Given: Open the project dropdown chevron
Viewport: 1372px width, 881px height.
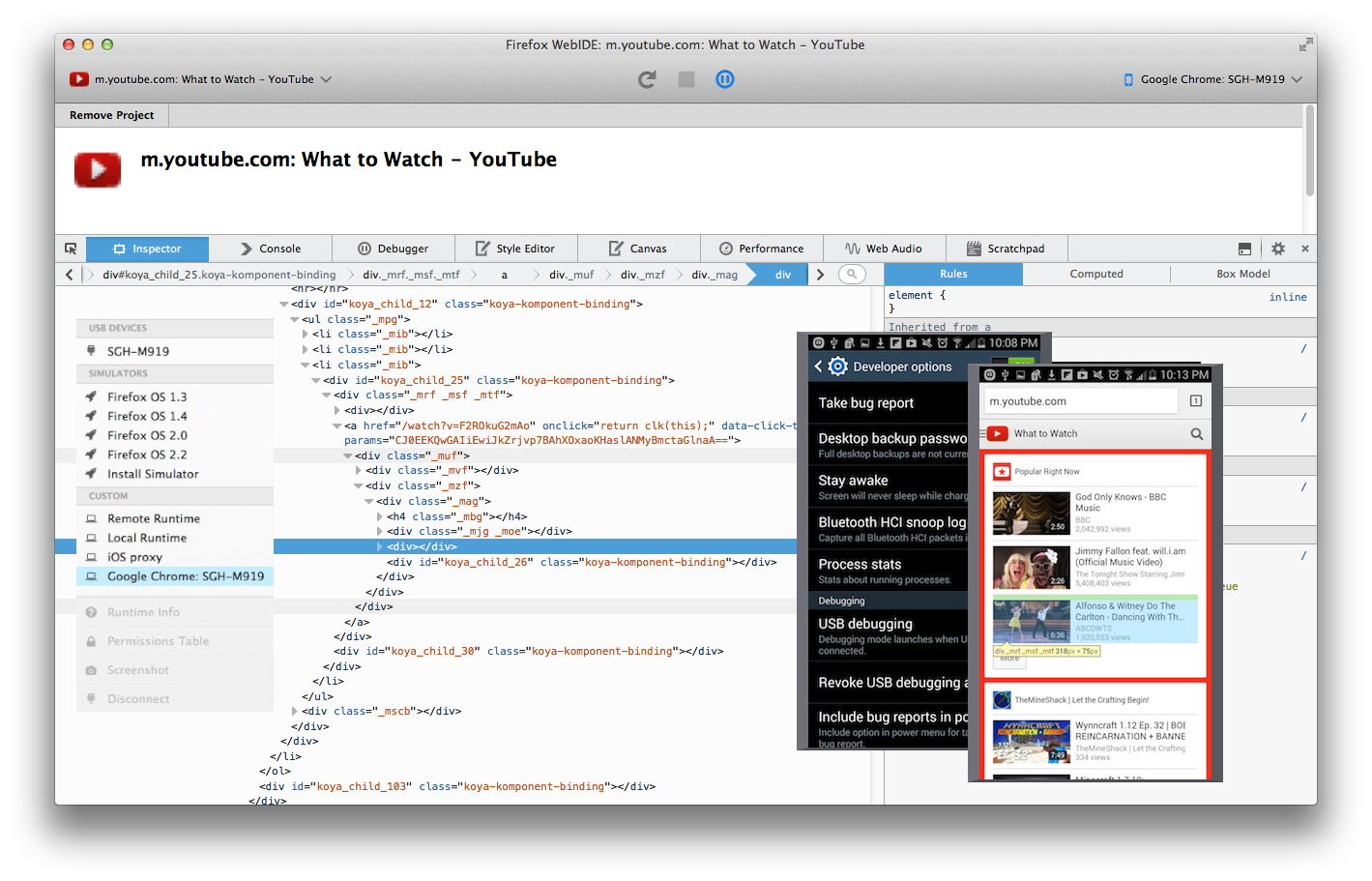Looking at the screenshot, I should [326, 79].
